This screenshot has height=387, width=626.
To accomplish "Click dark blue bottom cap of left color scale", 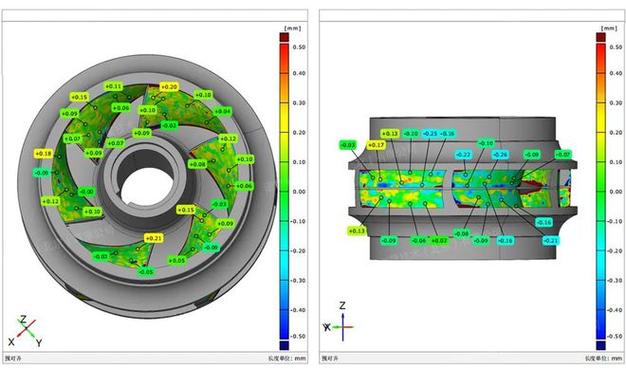I will (284, 345).
